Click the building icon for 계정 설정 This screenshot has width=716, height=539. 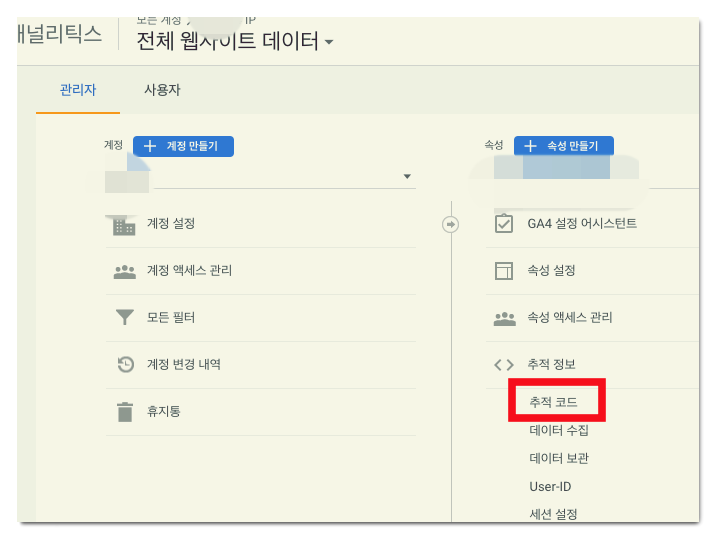[124, 225]
